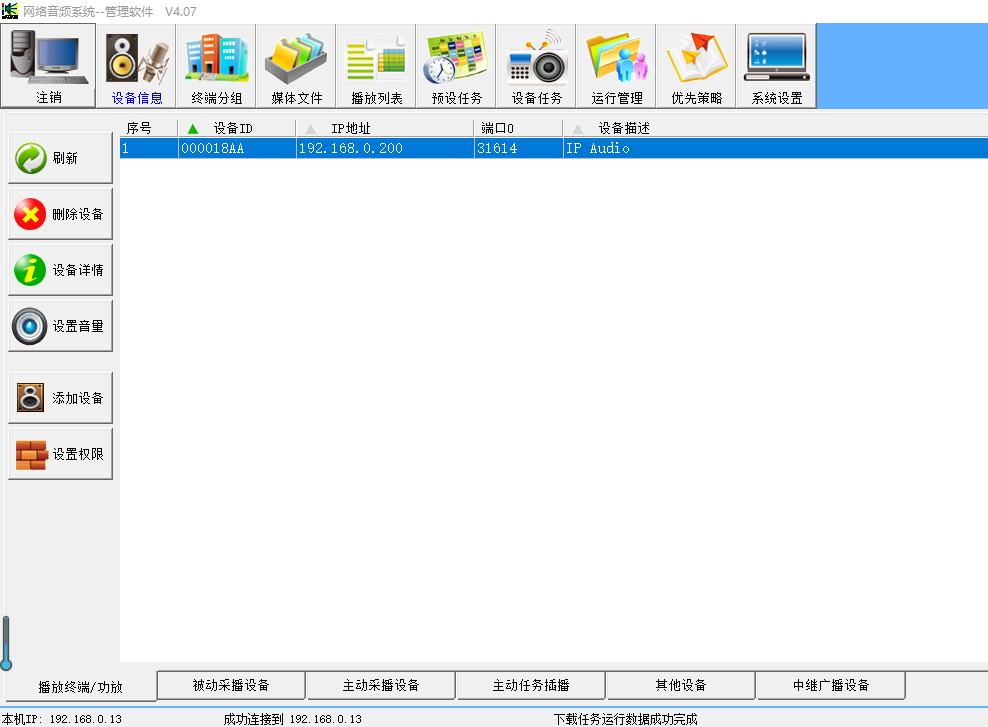Image resolution: width=988 pixels, height=727 pixels.
Task: Click the application logo in title bar
Action: 9,11
